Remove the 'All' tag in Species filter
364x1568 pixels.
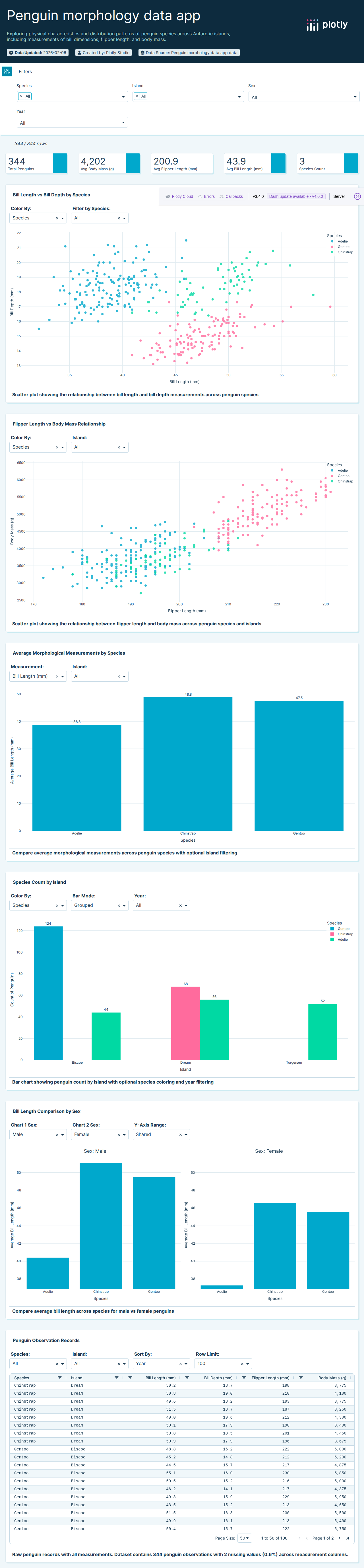pyautogui.click(x=21, y=96)
